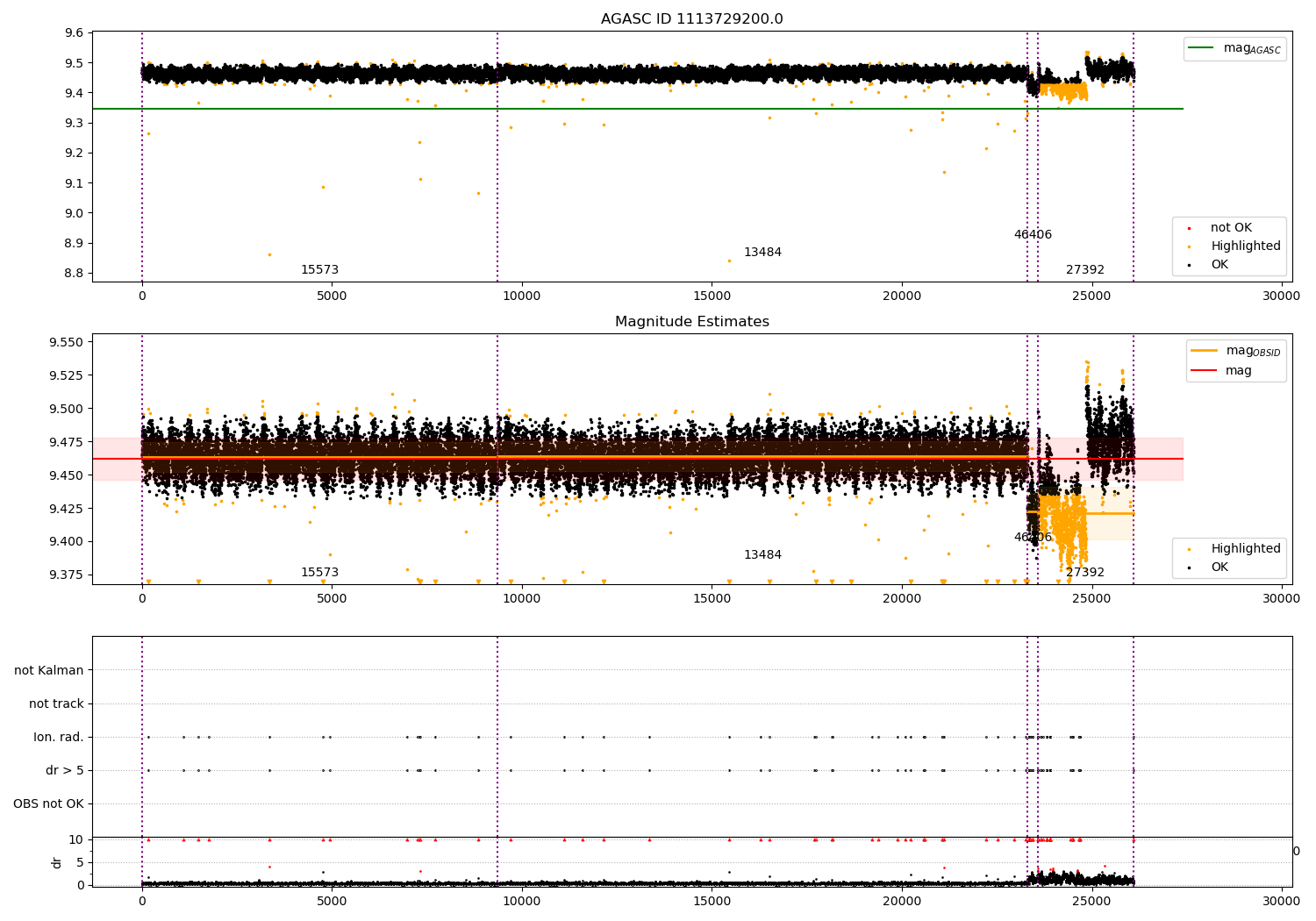Click the 9.450 y-axis tick label
Image resolution: width=1316 pixels, height=921 pixels.
click(x=68, y=475)
